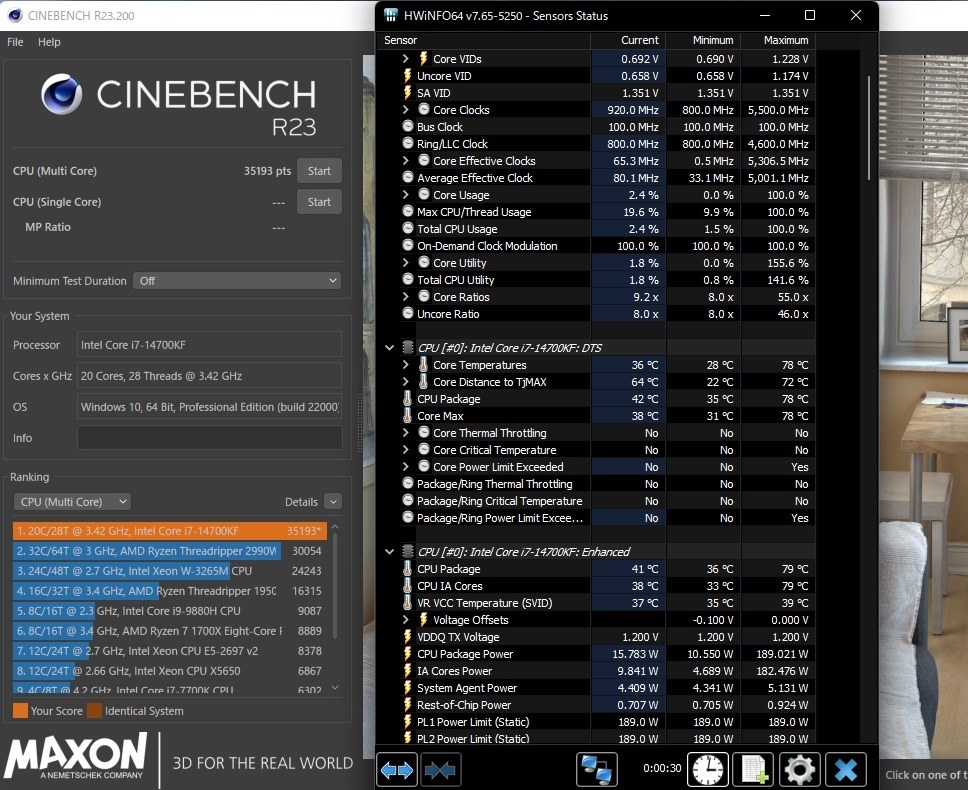Start the CPU Multi Core benchmark
This screenshot has width=968, height=790.
319,170
